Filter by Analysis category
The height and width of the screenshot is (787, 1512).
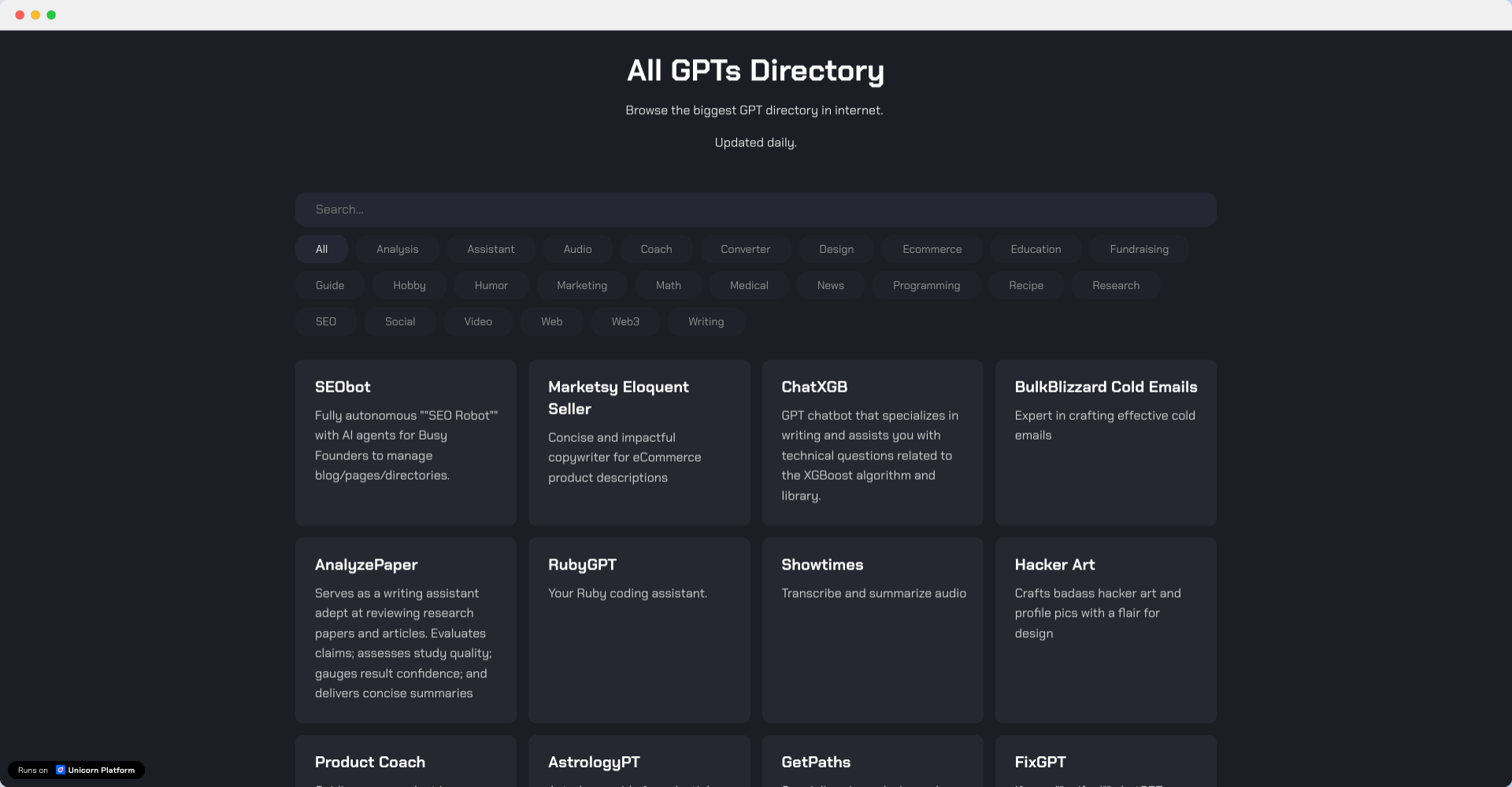pyautogui.click(x=398, y=249)
